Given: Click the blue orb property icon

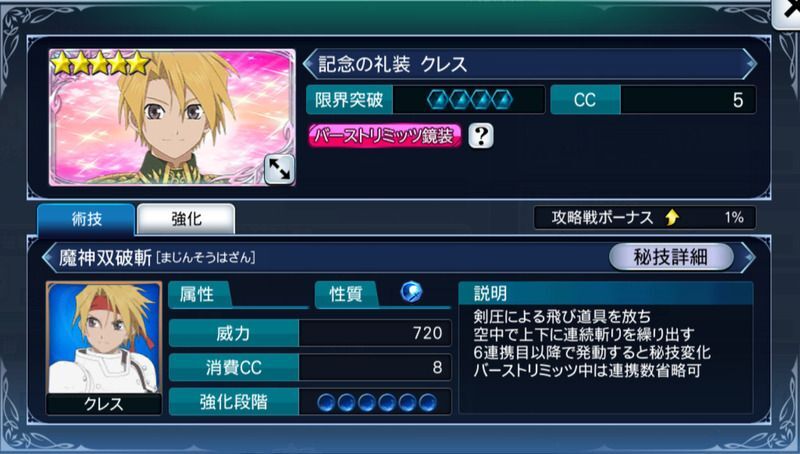Looking at the screenshot, I should pyautogui.click(x=411, y=292).
